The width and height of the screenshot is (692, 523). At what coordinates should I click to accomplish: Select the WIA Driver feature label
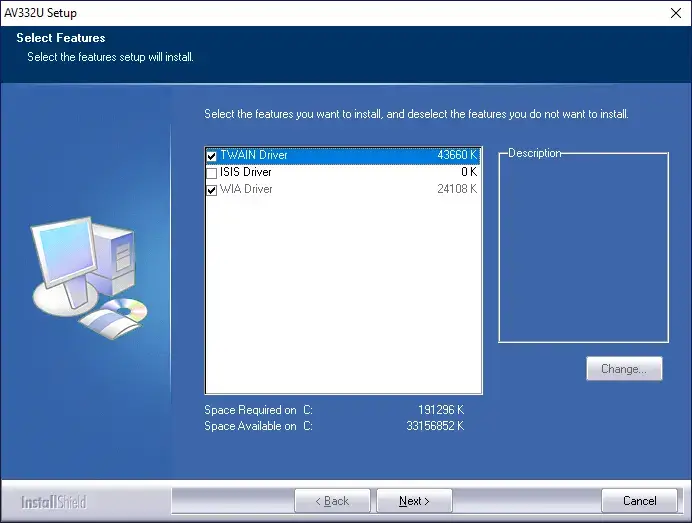point(246,190)
